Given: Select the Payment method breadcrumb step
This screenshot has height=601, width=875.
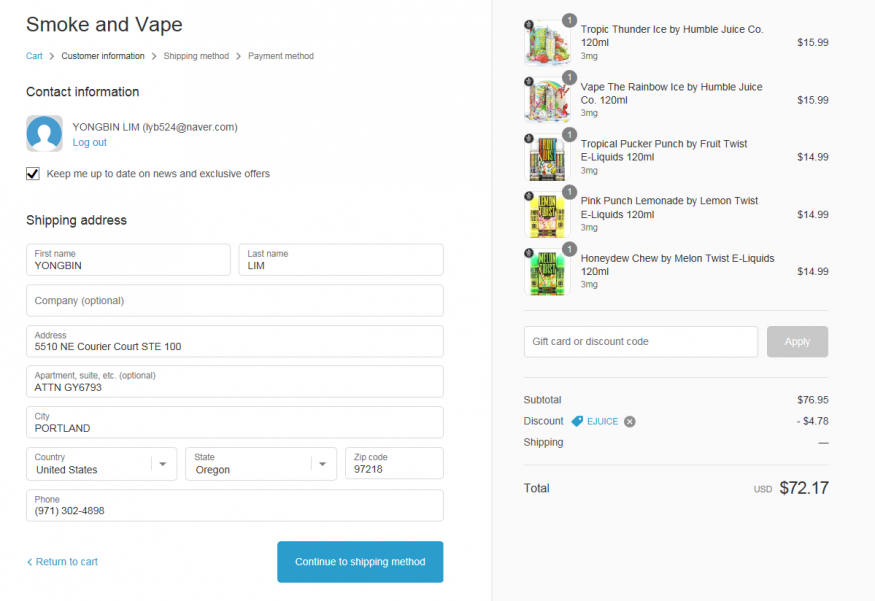Looking at the screenshot, I should click(x=281, y=56).
